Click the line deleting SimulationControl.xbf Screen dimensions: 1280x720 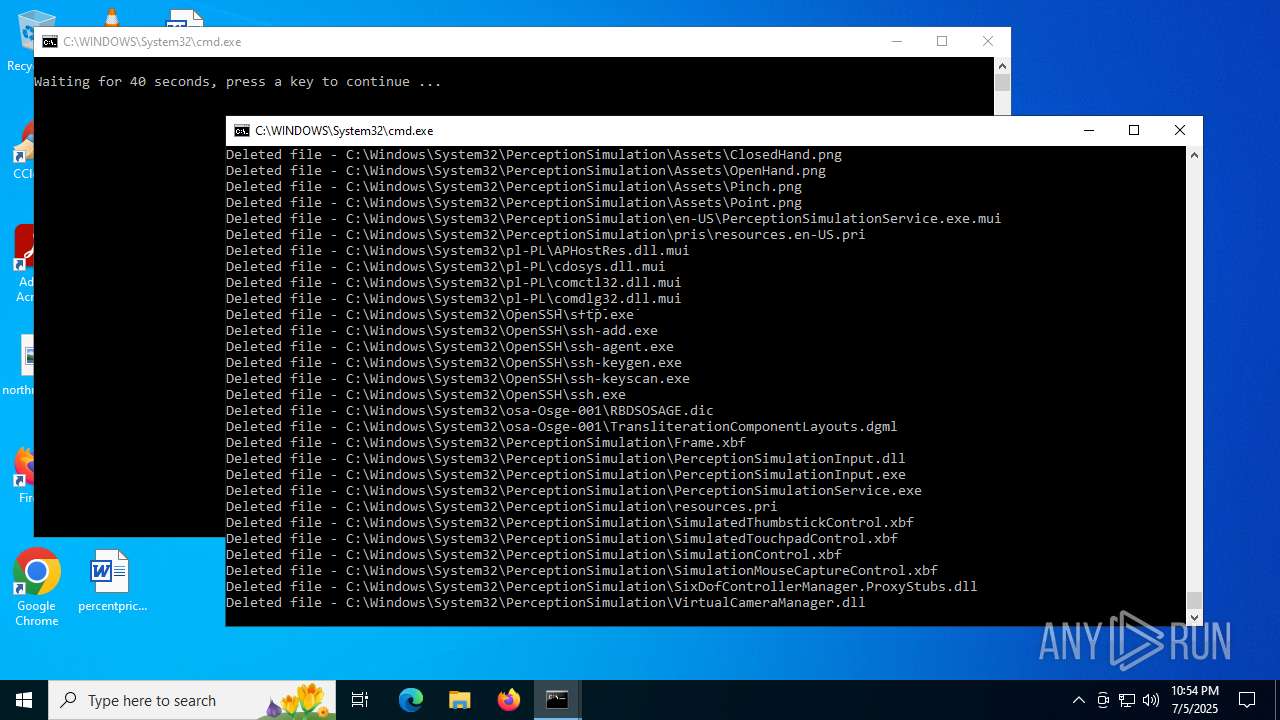534,555
